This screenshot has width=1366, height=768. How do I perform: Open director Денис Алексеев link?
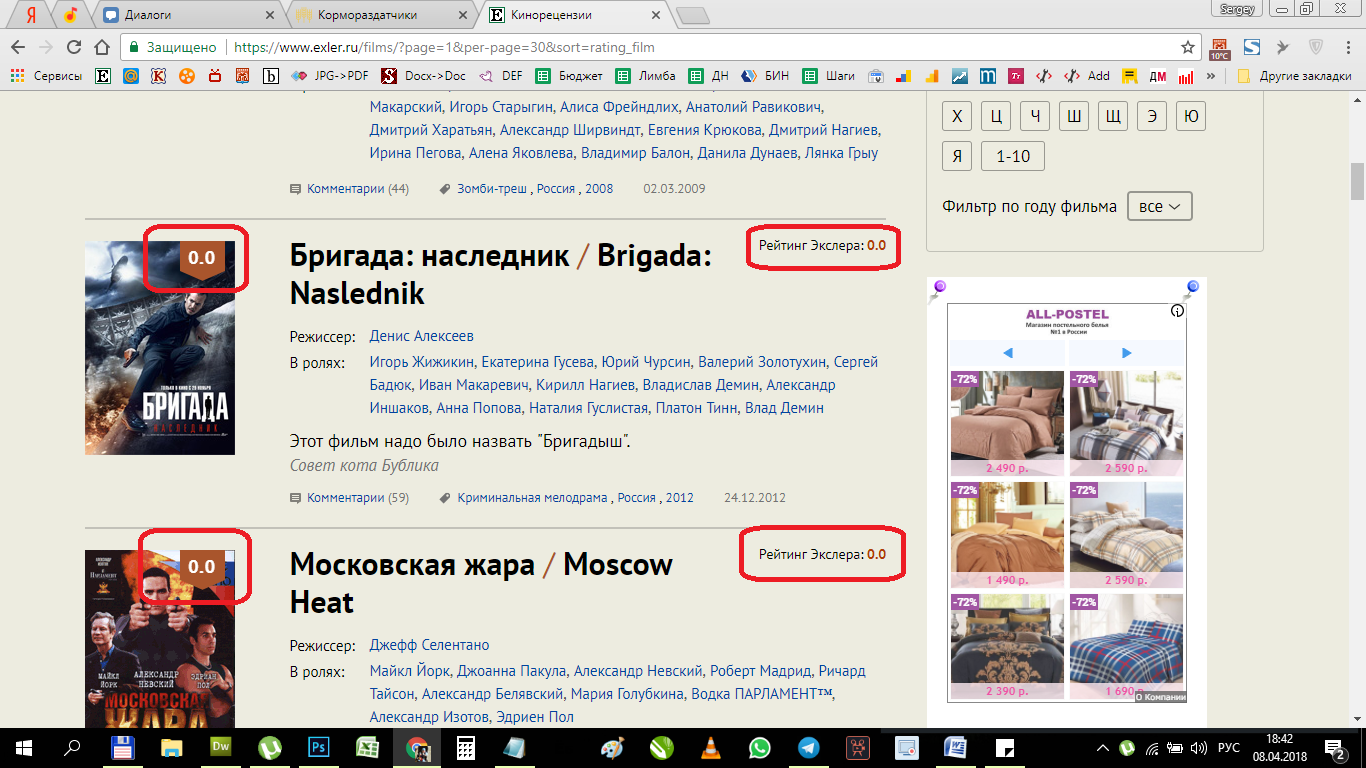[421, 336]
